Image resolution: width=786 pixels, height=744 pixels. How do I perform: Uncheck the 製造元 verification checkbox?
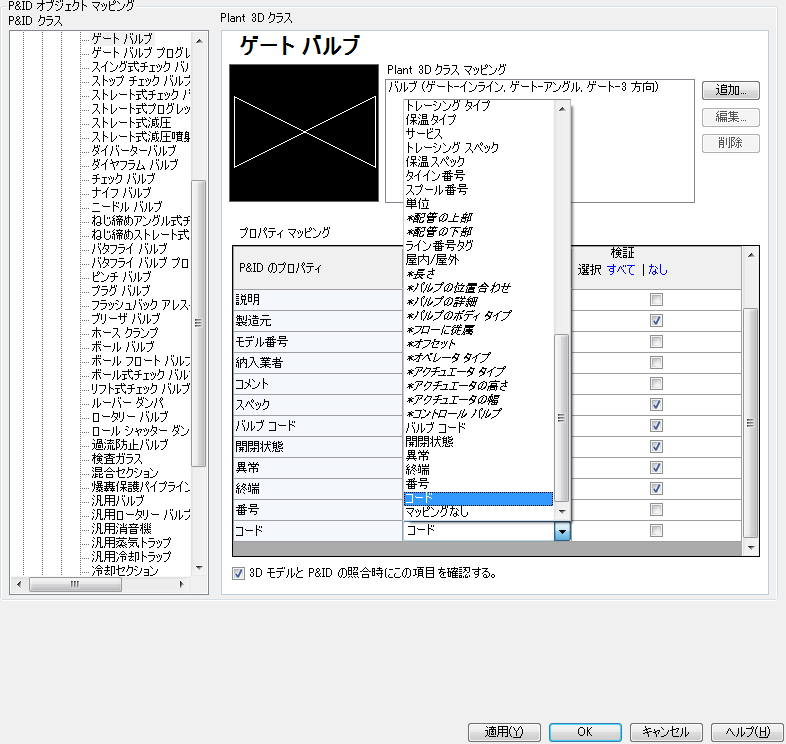(656, 320)
